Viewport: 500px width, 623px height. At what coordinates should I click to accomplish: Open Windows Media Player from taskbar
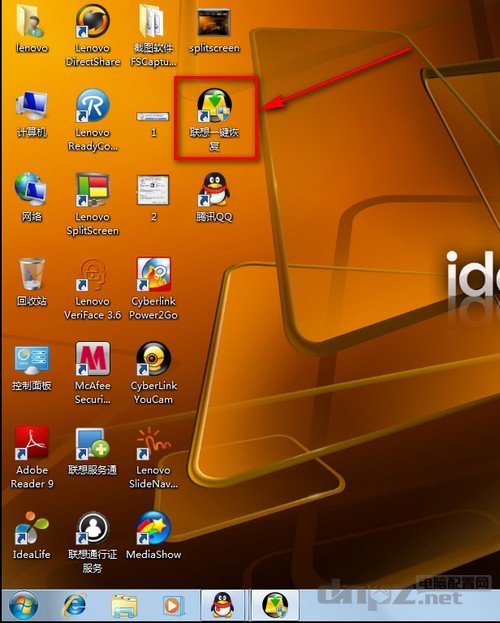(x=173, y=606)
